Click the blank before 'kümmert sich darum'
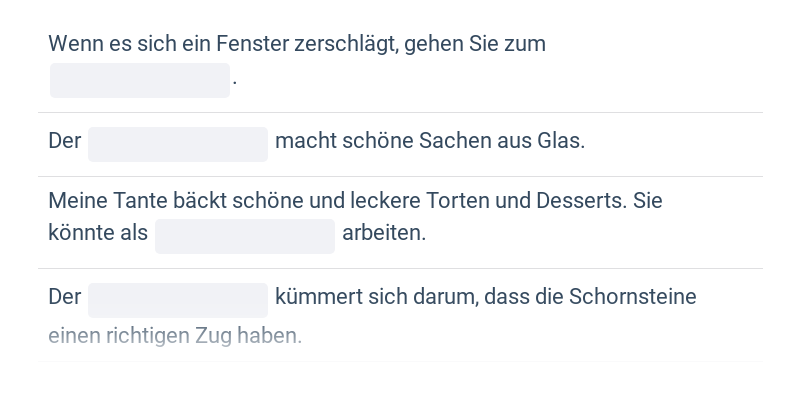Viewport: 800px width, 400px height. point(178,299)
